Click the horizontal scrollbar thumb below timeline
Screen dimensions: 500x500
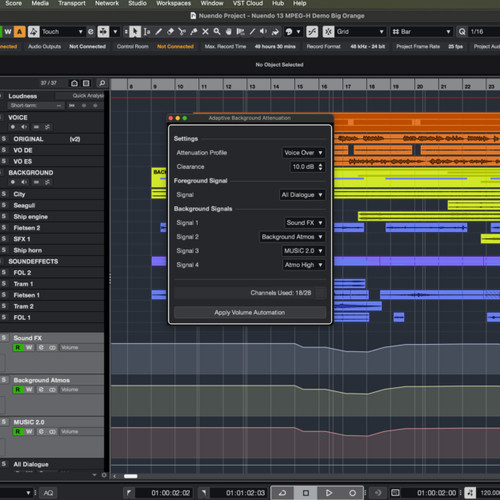130,476
